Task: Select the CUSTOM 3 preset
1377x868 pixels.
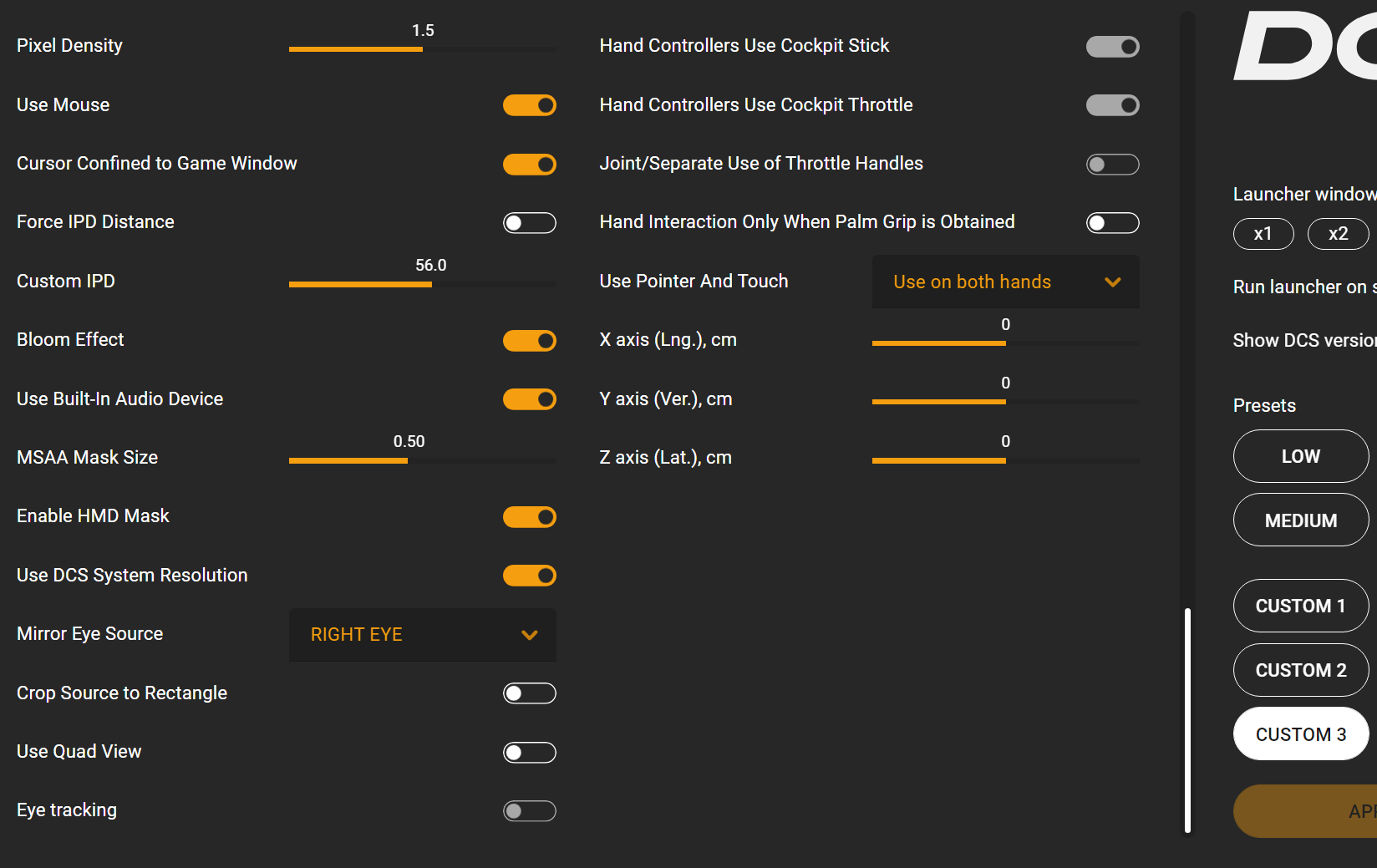Action: click(1300, 734)
